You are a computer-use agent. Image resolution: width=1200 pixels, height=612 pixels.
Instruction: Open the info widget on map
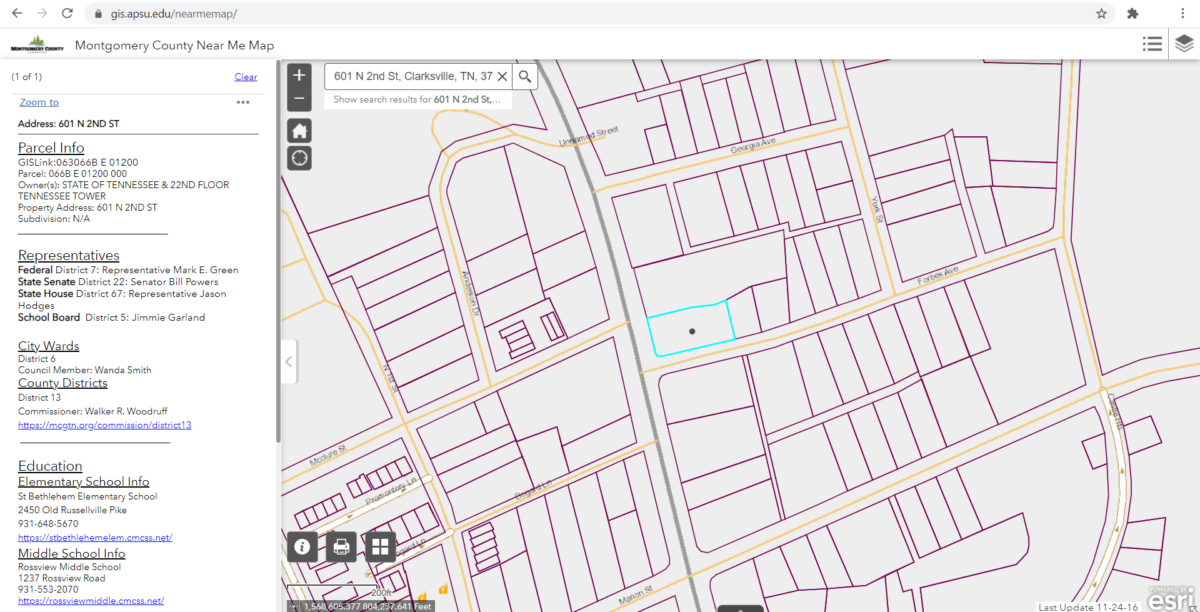click(303, 547)
